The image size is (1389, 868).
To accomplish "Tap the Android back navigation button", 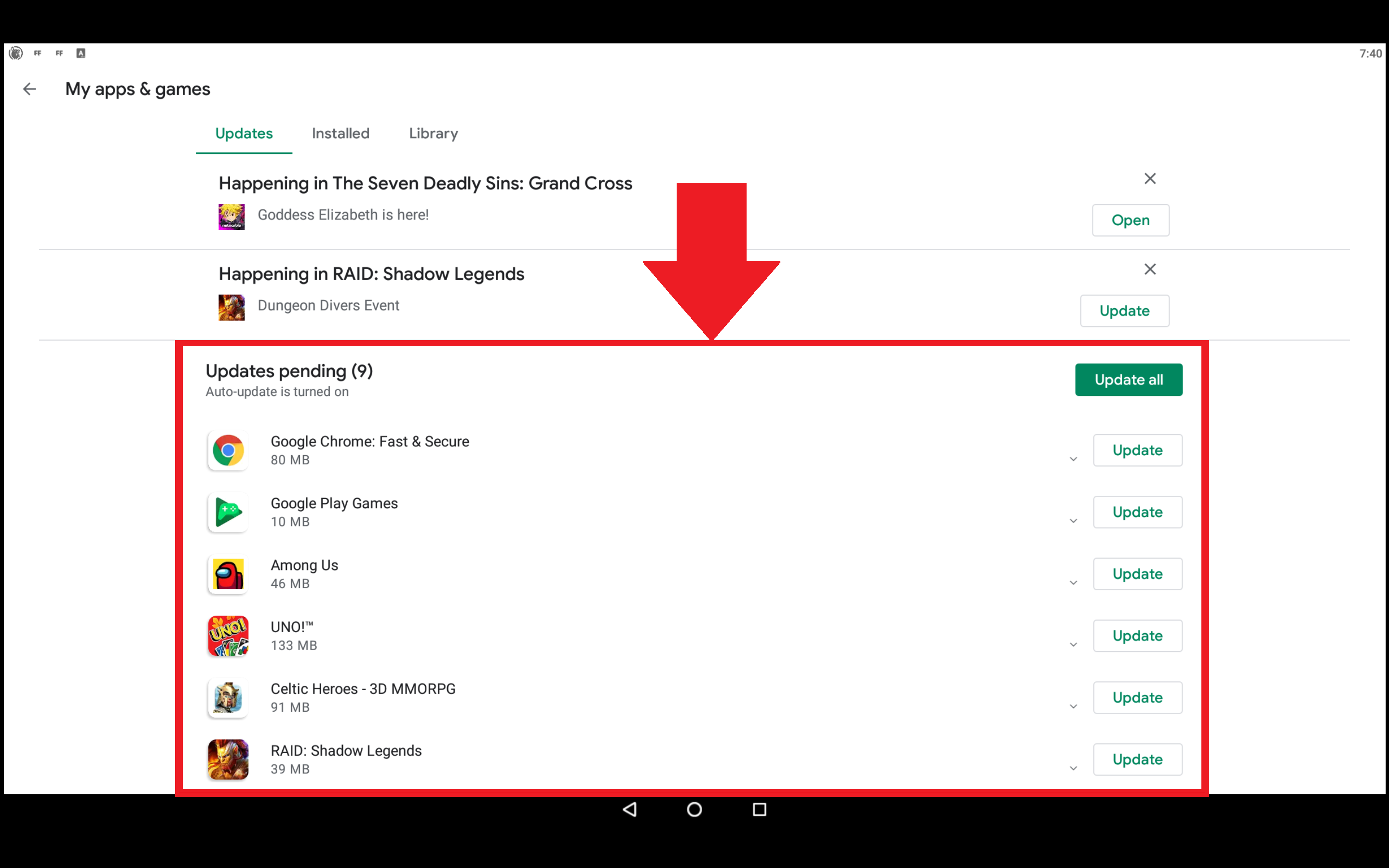I will pos(630,810).
